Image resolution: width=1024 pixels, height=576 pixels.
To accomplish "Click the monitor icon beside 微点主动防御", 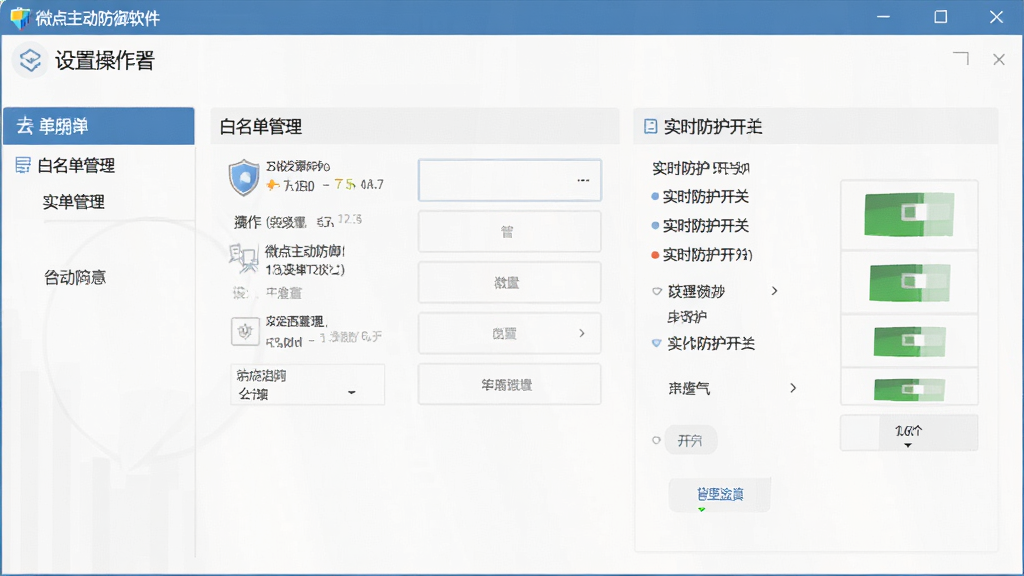I will click(244, 259).
